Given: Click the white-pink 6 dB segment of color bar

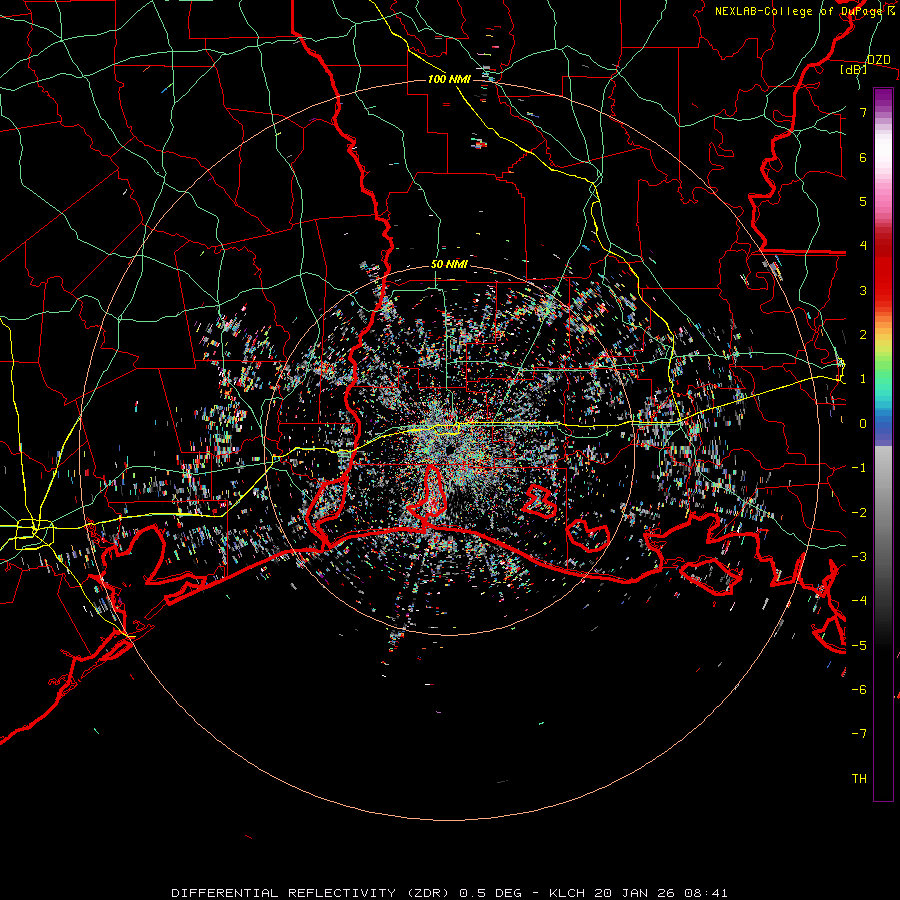Looking at the screenshot, I should tap(883, 157).
